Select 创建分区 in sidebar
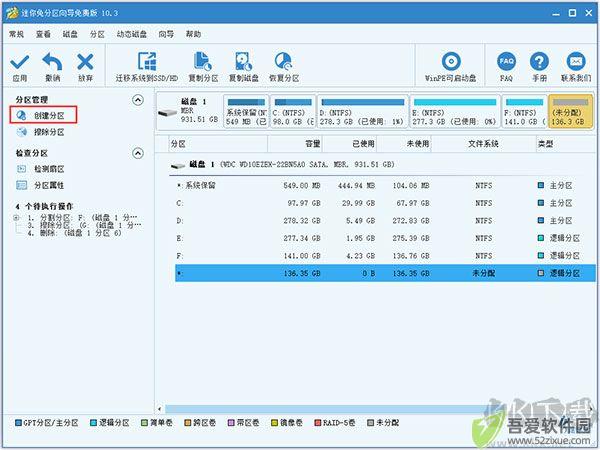 pos(43,115)
